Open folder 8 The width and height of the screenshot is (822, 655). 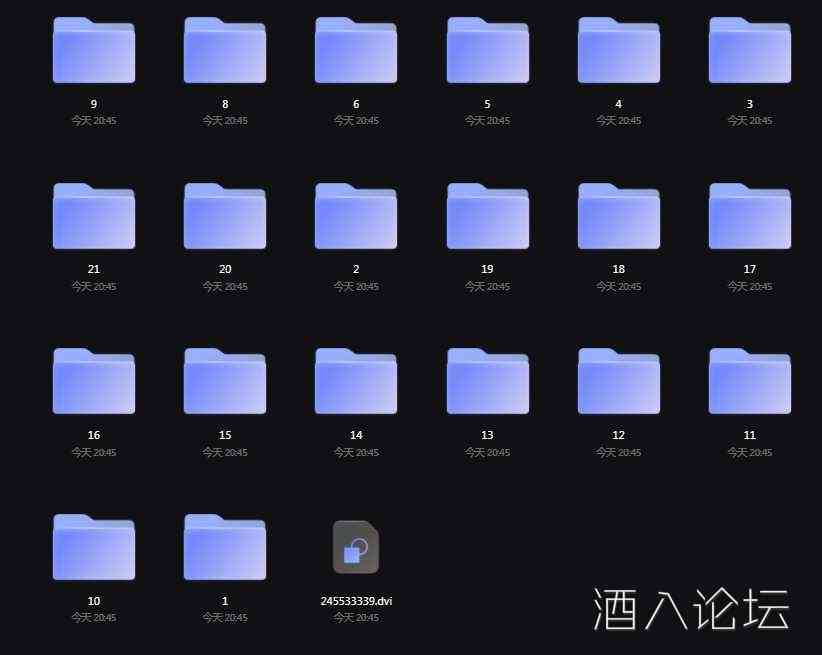point(224,51)
